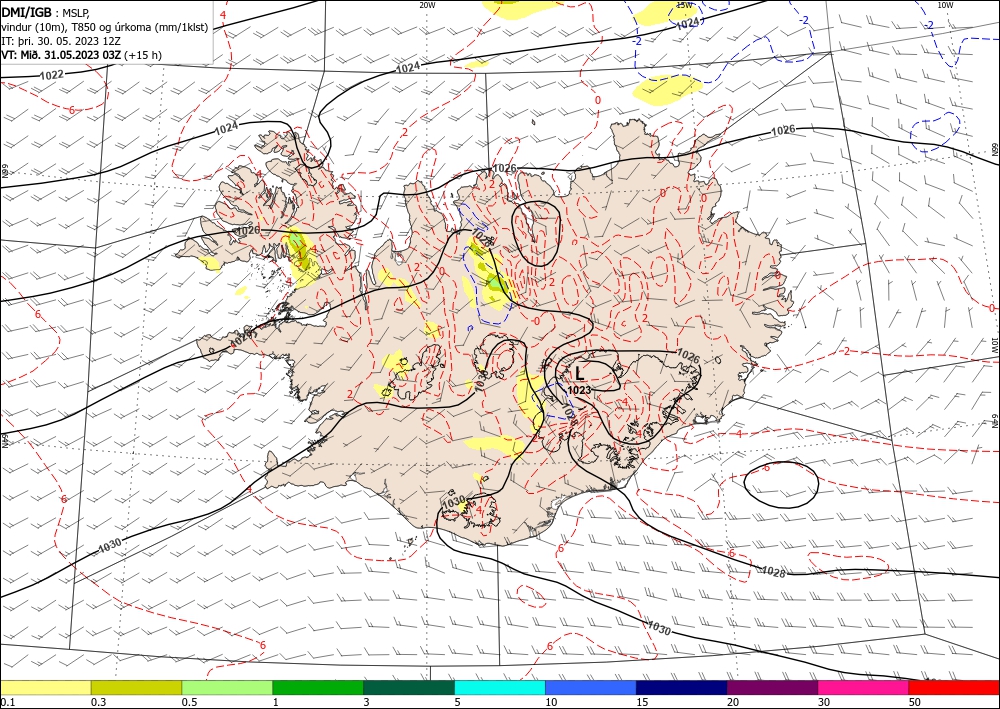Click the "15W" longitude label at top
This screenshot has height=709, width=1000.
[x=685, y=5]
